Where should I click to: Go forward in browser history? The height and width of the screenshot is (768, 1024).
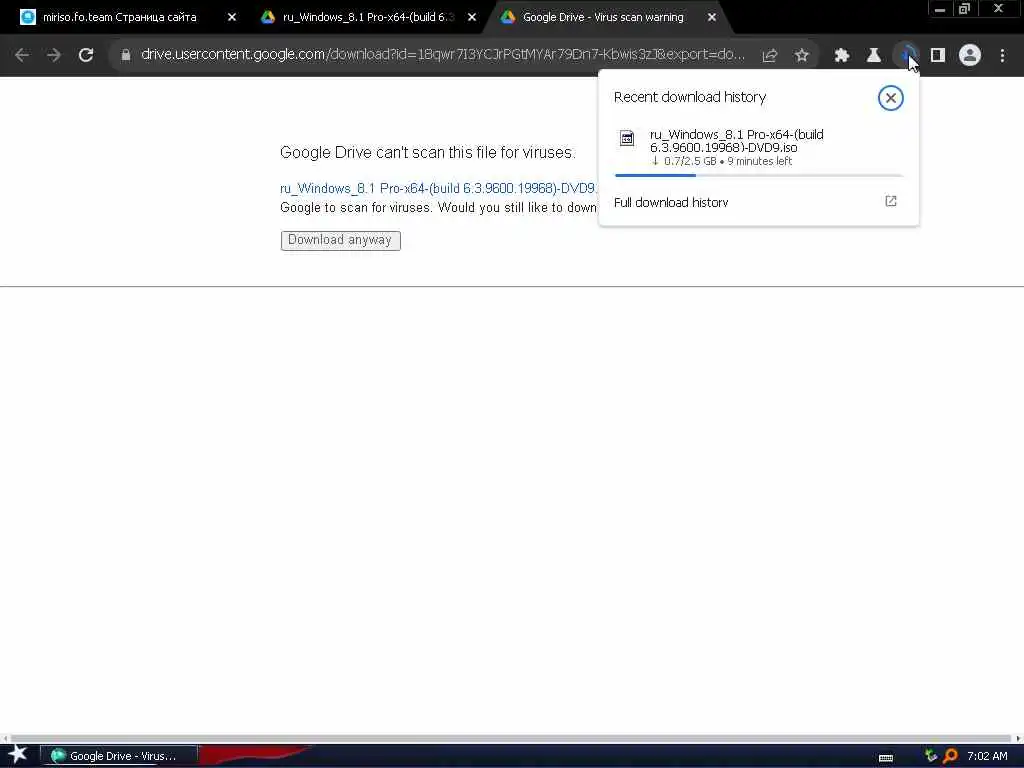pyautogui.click(x=54, y=55)
